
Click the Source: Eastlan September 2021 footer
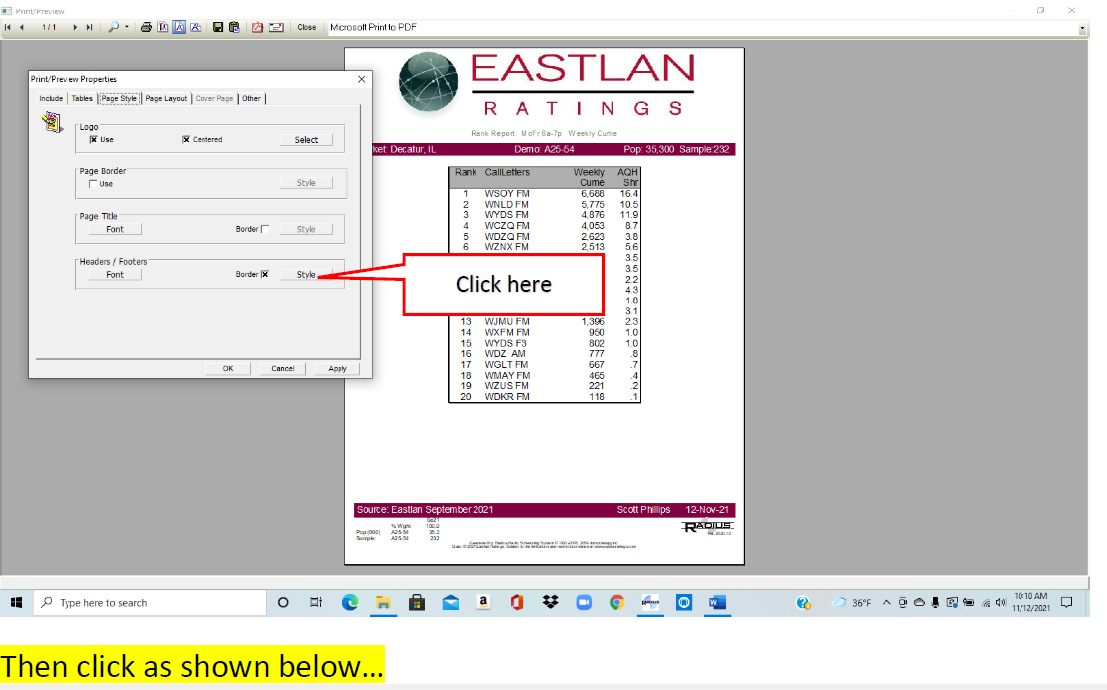tap(424, 510)
